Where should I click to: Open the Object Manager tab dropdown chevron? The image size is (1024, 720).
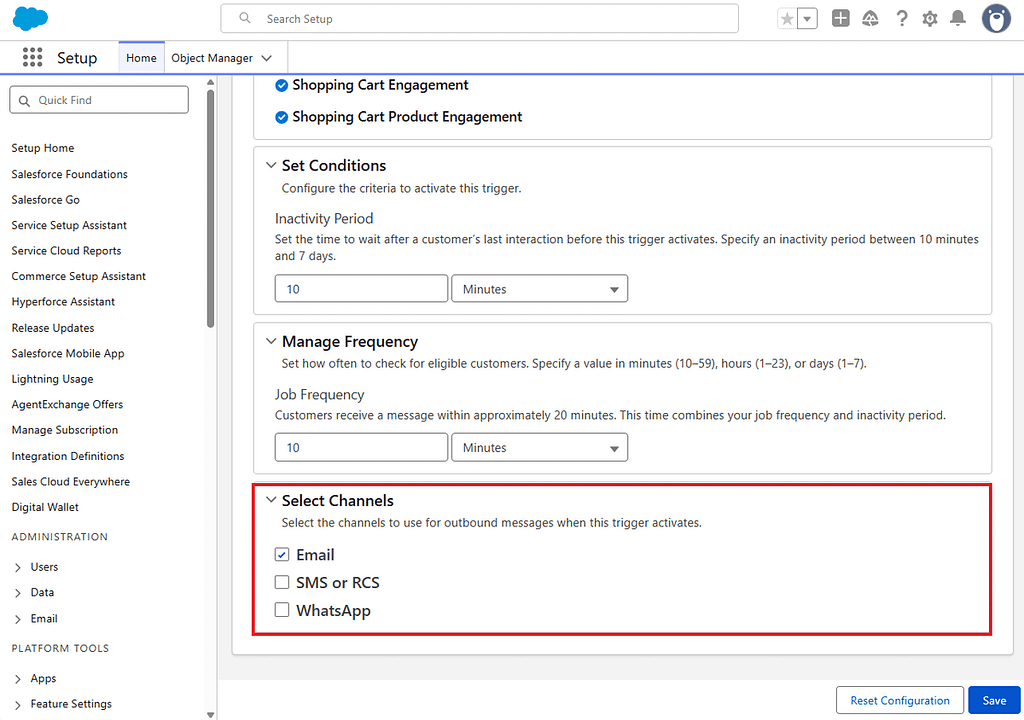266,58
